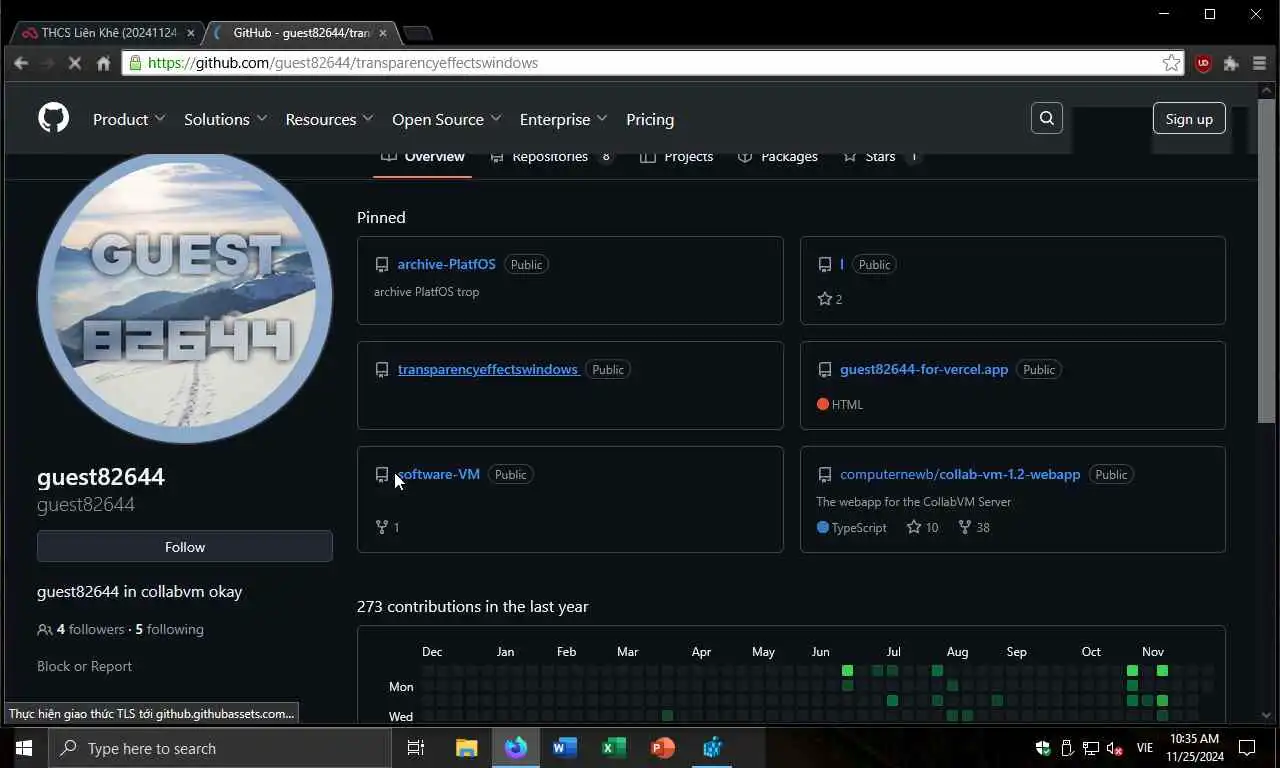Open the repository named I

842,265
